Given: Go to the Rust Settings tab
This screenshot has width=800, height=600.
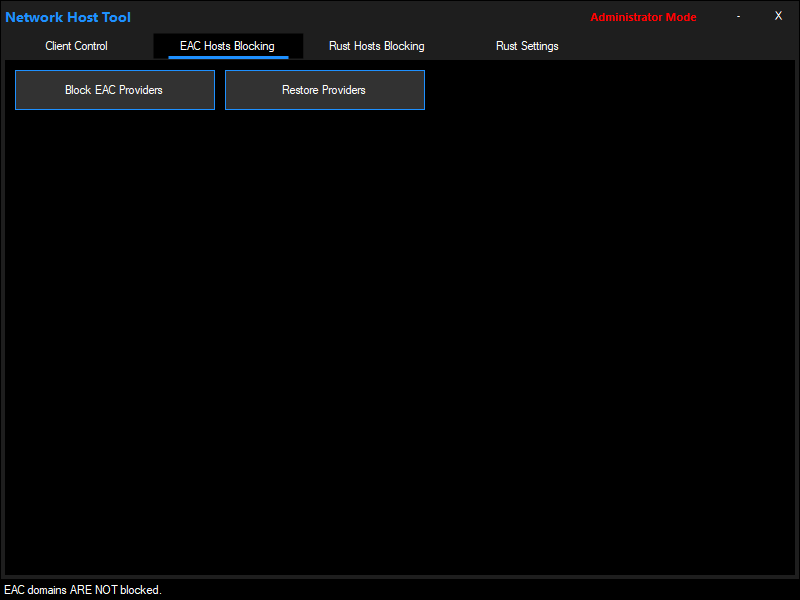Looking at the screenshot, I should coord(527,46).
